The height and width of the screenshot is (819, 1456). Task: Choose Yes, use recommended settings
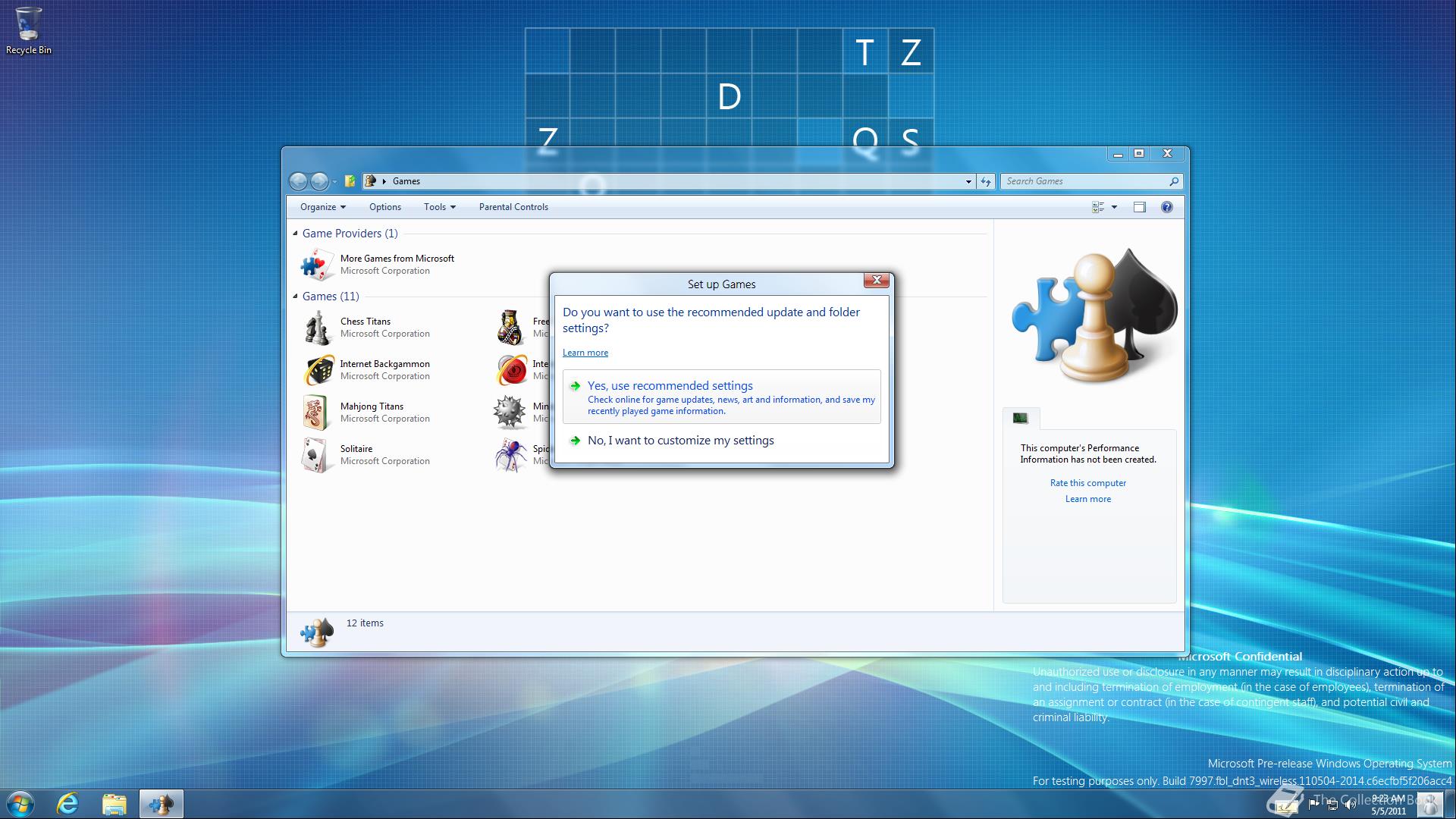[722, 397]
